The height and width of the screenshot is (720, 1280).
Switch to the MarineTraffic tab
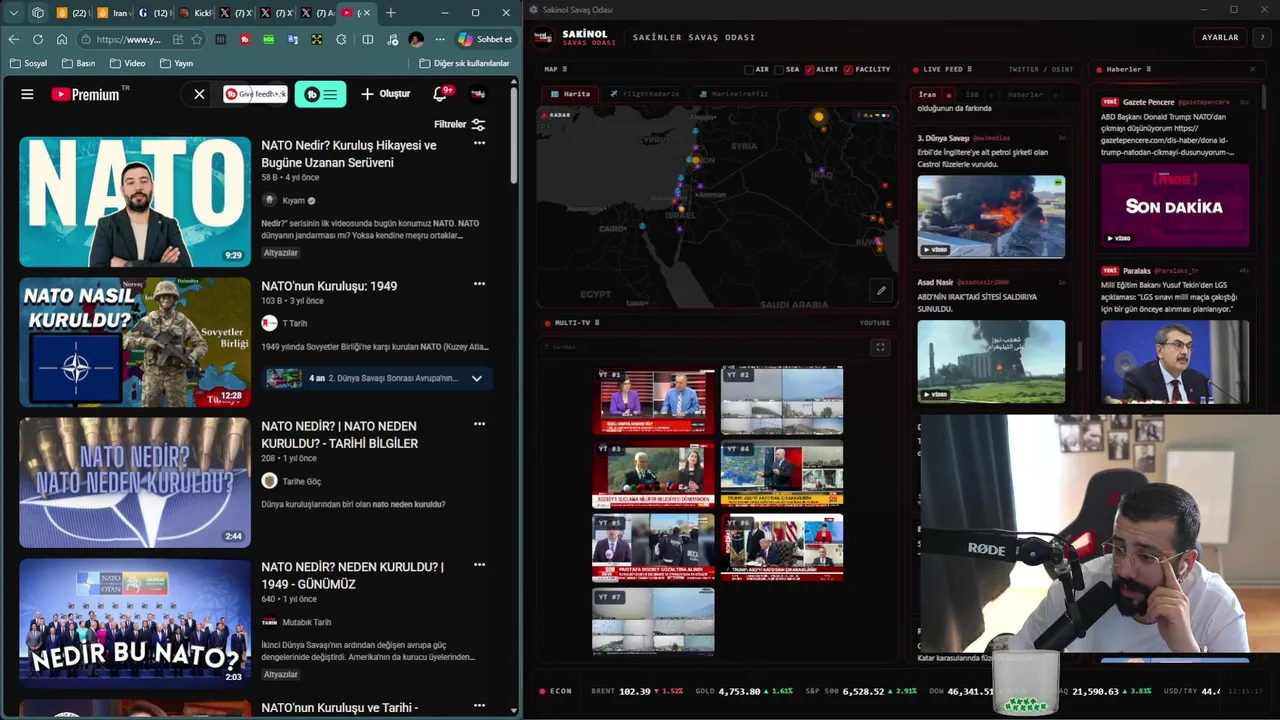tap(733, 94)
